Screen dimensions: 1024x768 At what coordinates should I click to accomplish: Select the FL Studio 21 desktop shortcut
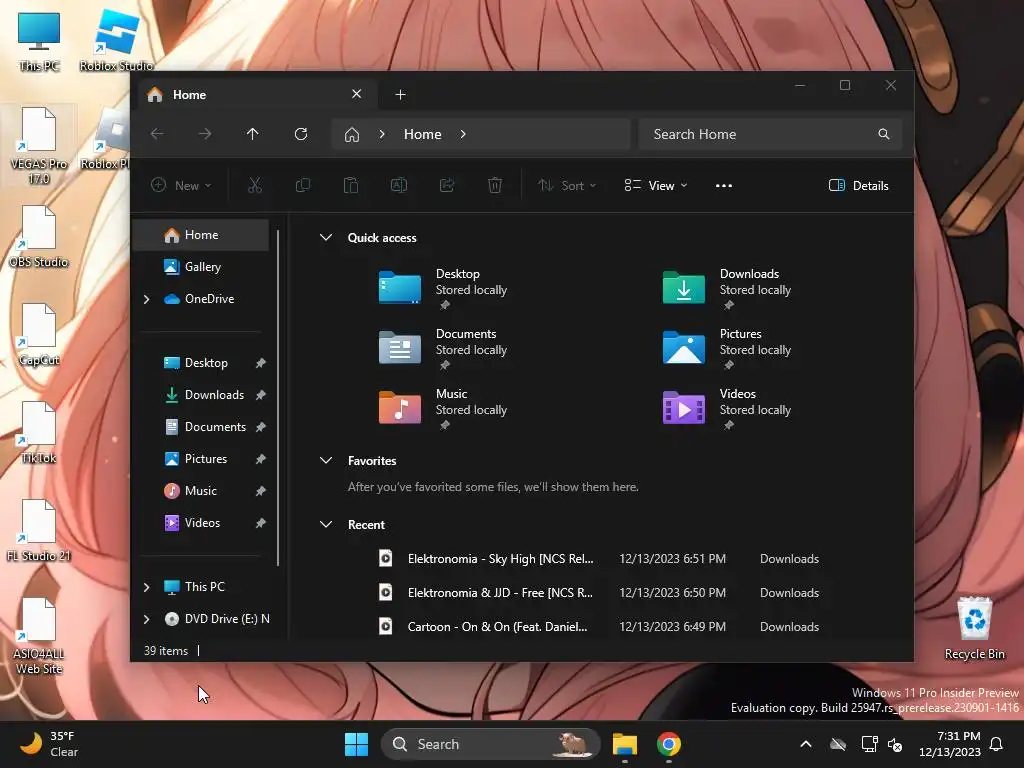(x=39, y=530)
